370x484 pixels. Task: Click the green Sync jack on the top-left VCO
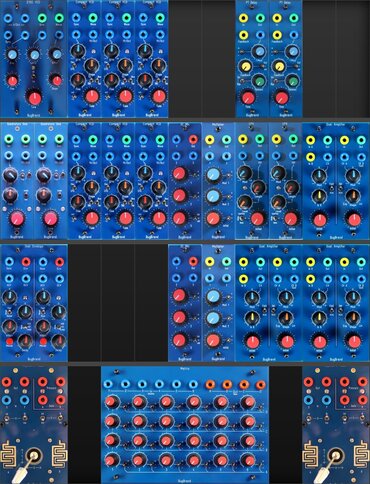click(x=42, y=18)
